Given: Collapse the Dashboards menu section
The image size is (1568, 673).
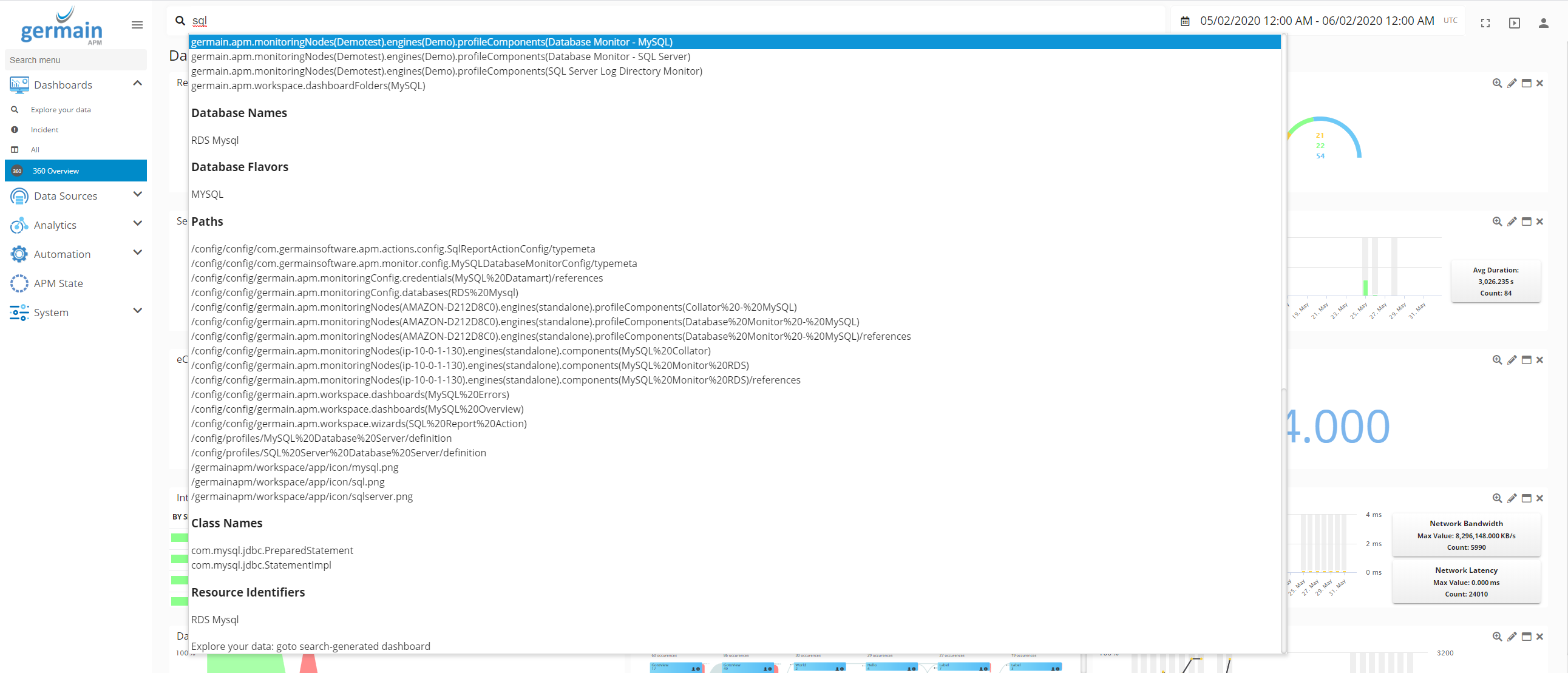Looking at the screenshot, I should click(138, 83).
